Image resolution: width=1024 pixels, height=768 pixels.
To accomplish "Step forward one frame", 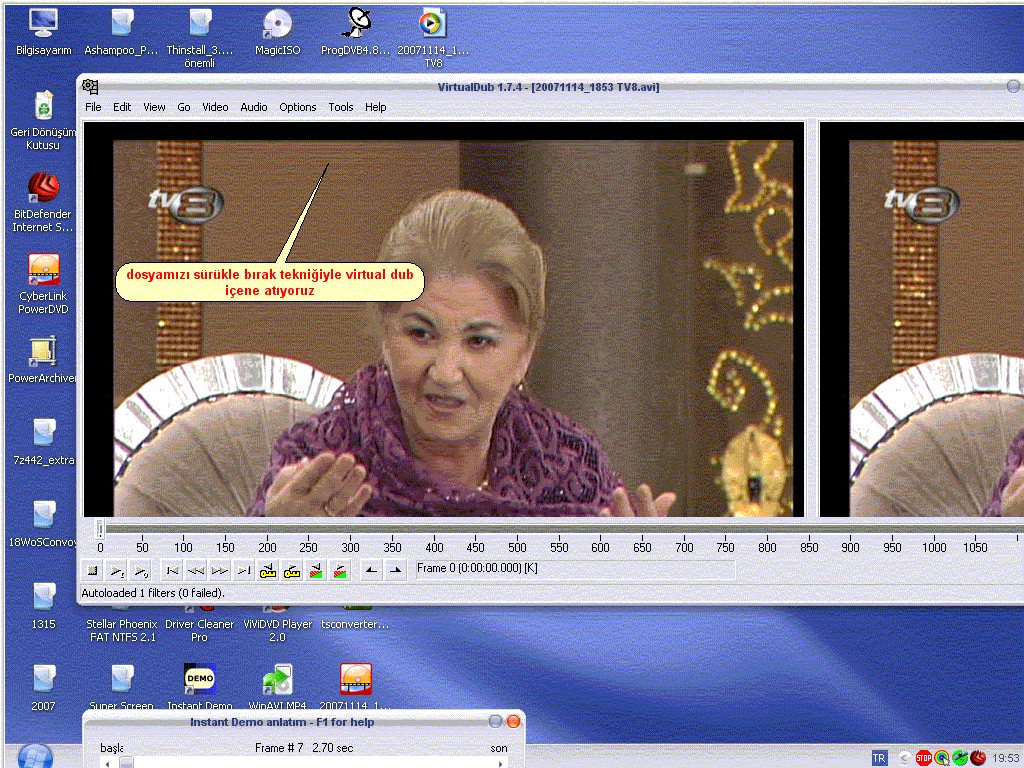I will [220, 571].
